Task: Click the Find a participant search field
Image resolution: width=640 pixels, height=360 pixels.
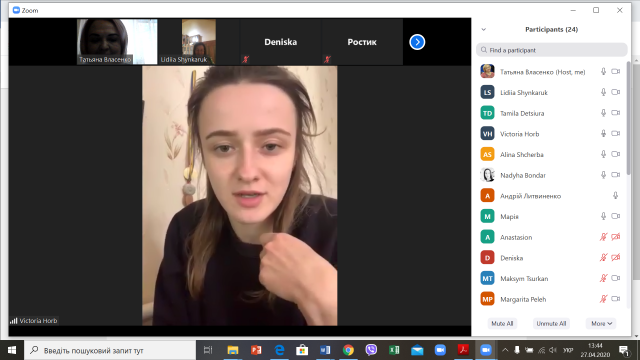Action: (x=551, y=50)
